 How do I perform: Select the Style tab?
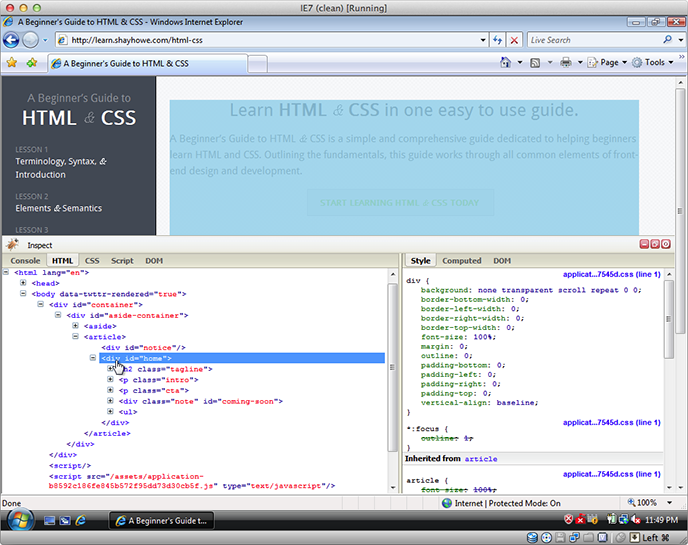click(420, 261)
